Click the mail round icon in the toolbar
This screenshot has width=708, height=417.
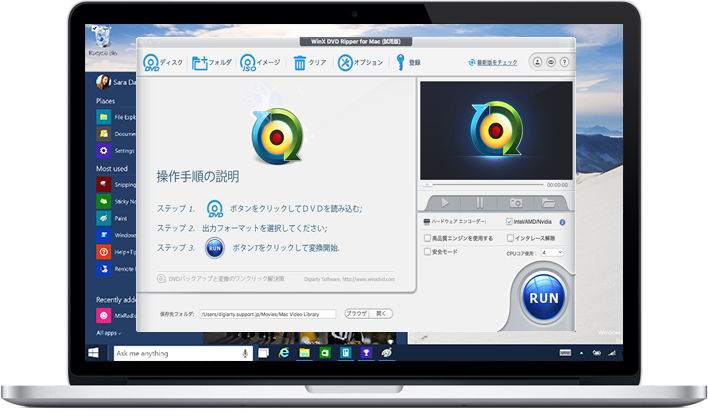pyautogui.click(x=551, y=62)
